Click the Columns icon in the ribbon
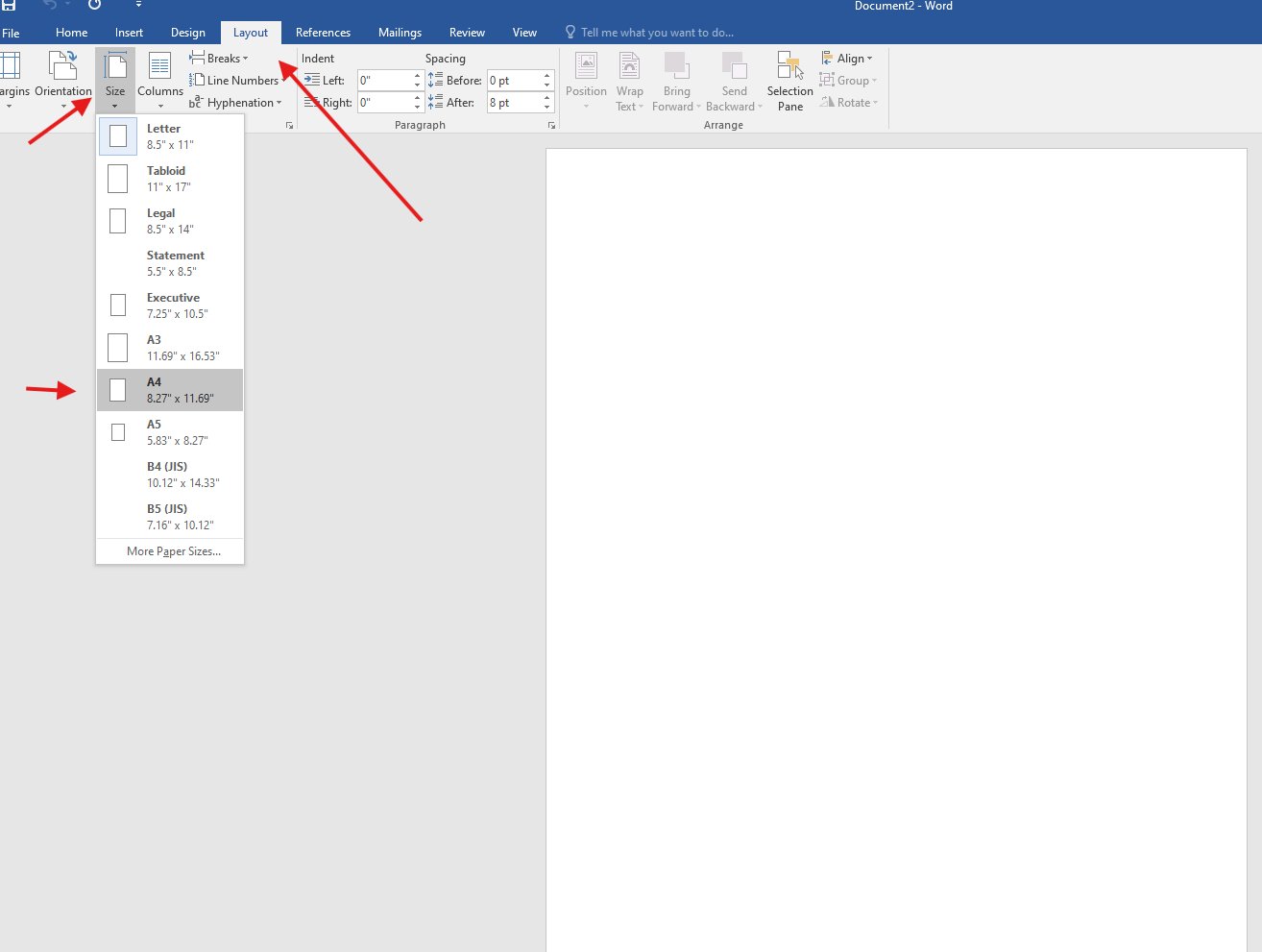The image size is (1262, 952). [159, 67]
